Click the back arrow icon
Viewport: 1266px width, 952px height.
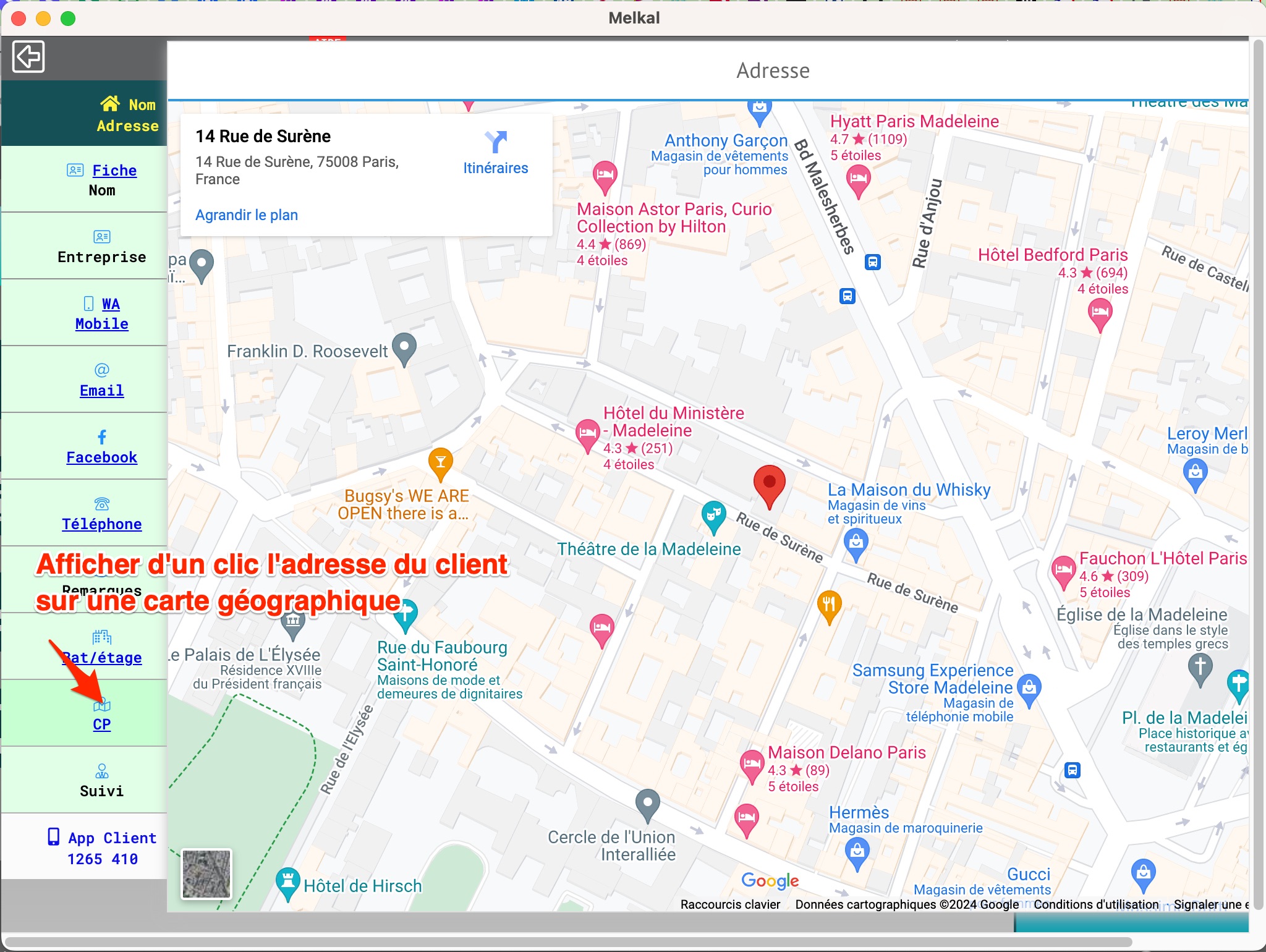tap(28, 57)
